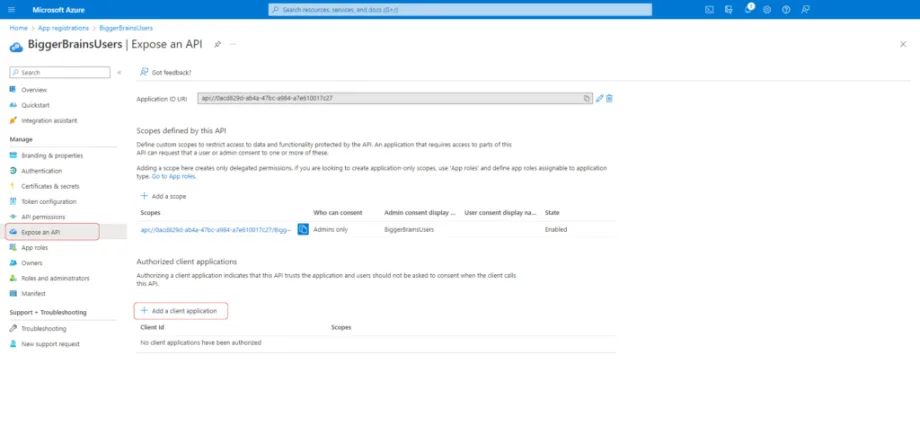The image size is (920, 444).
Task: Click the Admins only cell
Action: (330, 229)
